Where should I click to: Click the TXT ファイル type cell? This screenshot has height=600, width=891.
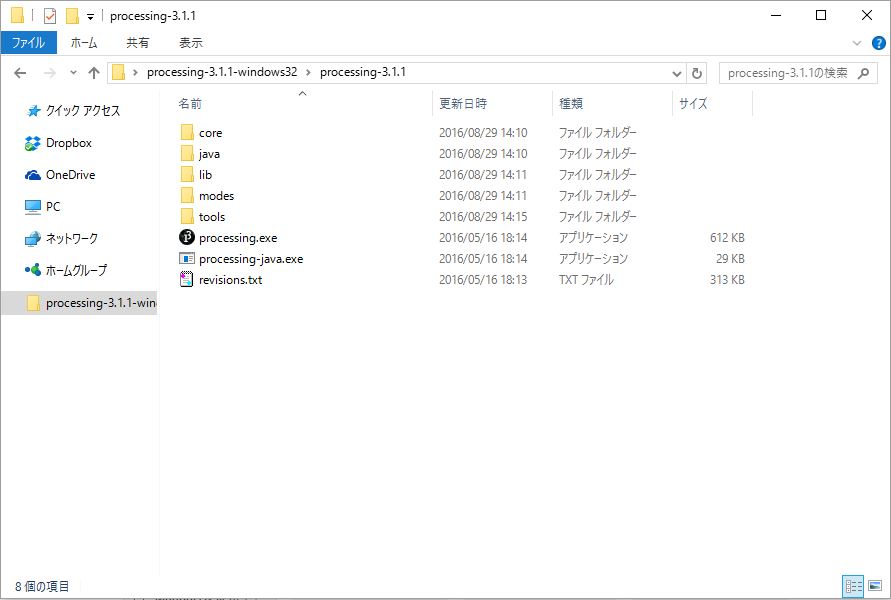tap(586, 280)
